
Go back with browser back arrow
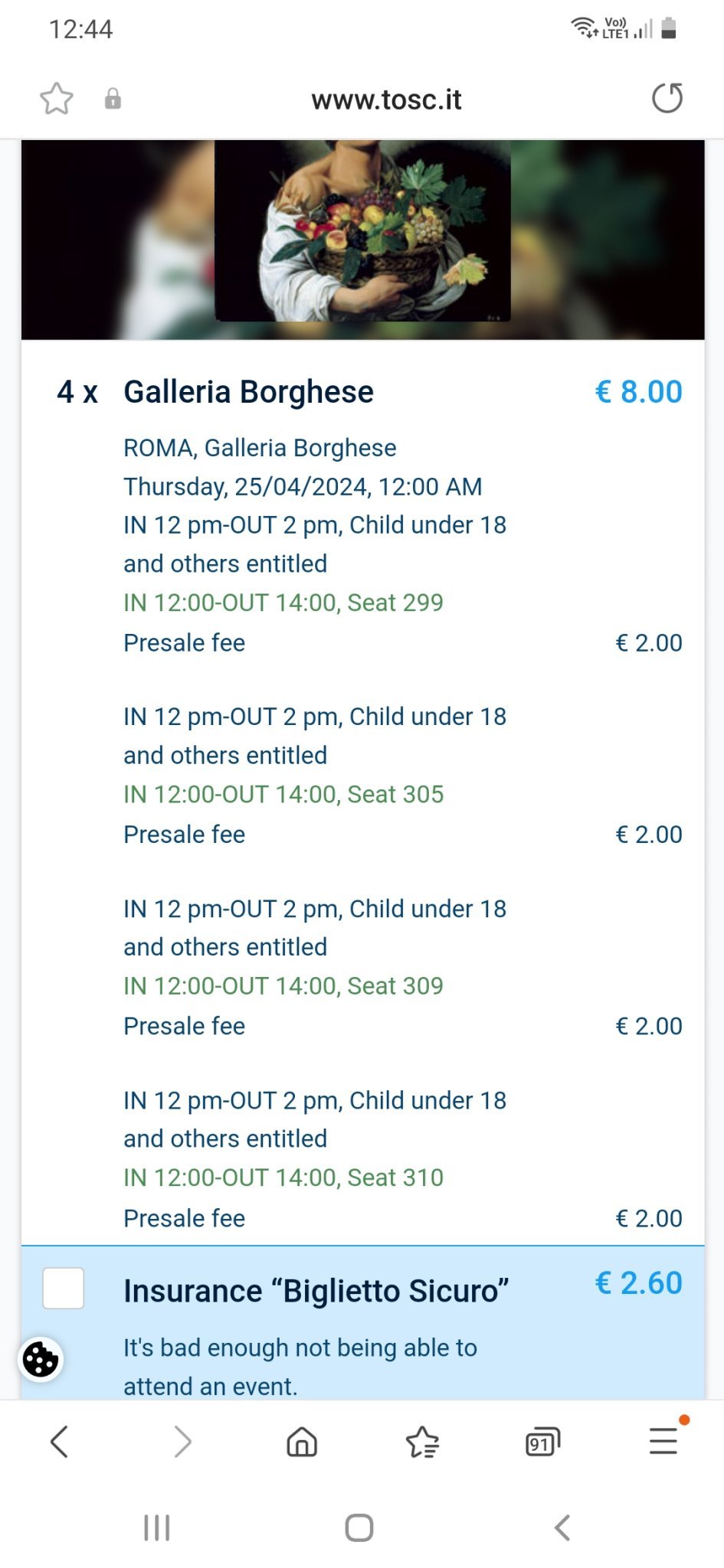point(60,1442)
